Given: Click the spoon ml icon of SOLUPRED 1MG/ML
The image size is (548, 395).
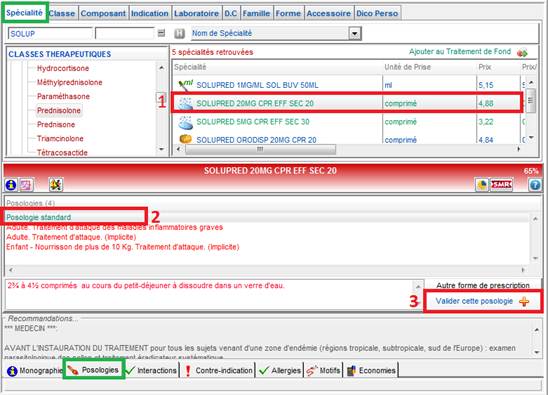Looking at the screenshot, I should coord(185,85).
